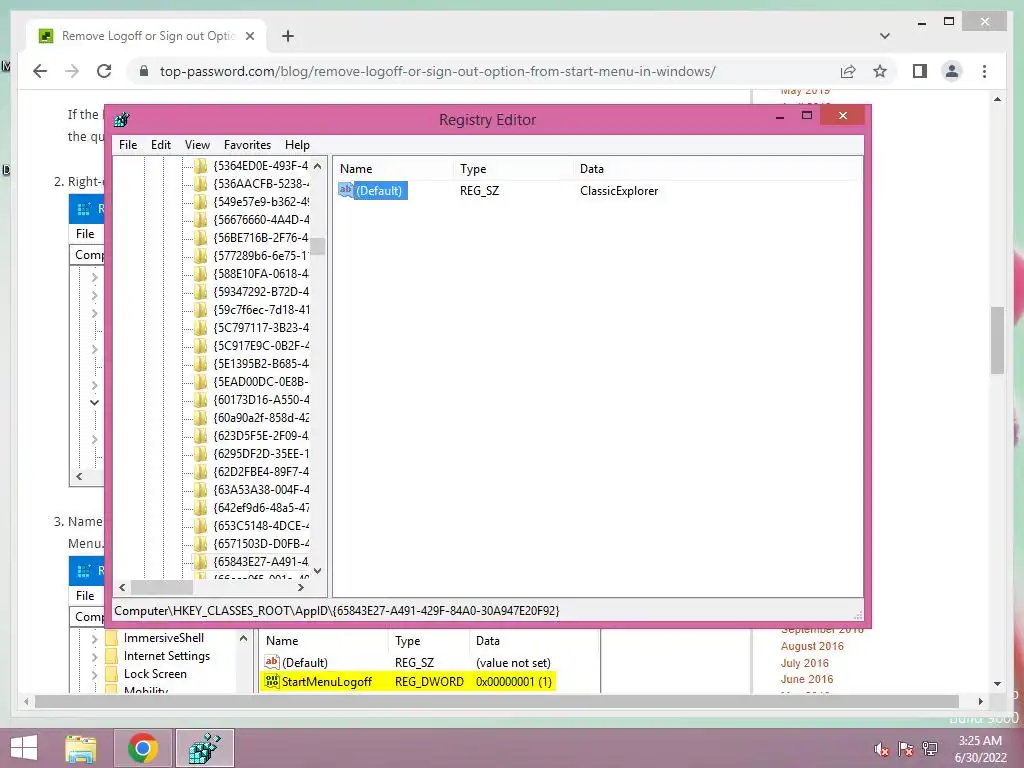This screenshot has height=768, width=1024.
Task: Click registry tree scroll up arrow
Action: (x=317, y=166)
